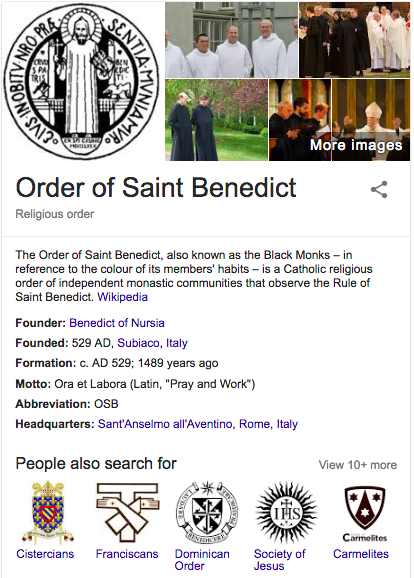Viewport: 414px width, 578px height.
Task: Open the Wikipedia source link
Action: click(122, 297)
